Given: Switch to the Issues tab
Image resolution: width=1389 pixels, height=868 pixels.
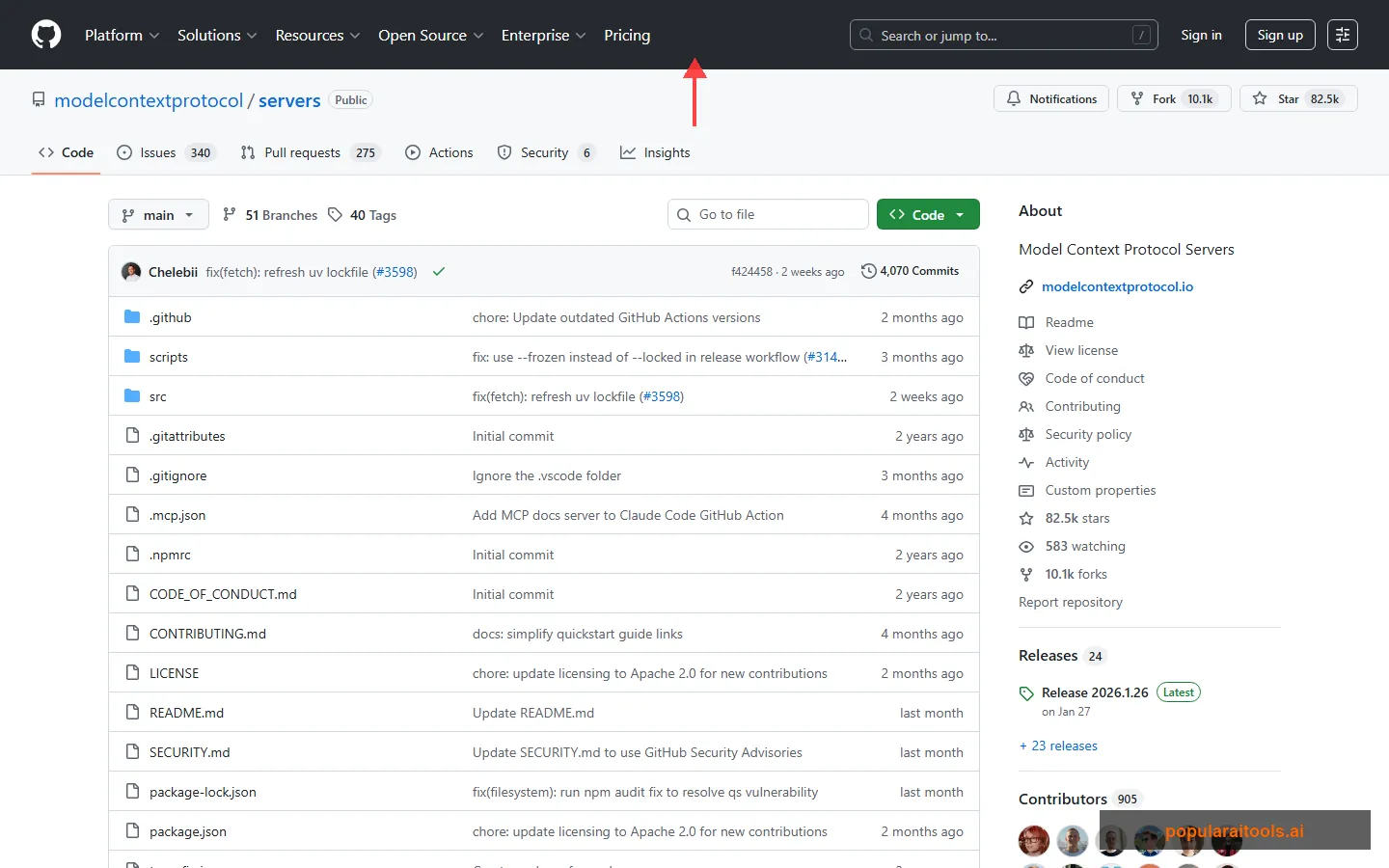Looking at the screenshot, I should click(x=152, y=152).
